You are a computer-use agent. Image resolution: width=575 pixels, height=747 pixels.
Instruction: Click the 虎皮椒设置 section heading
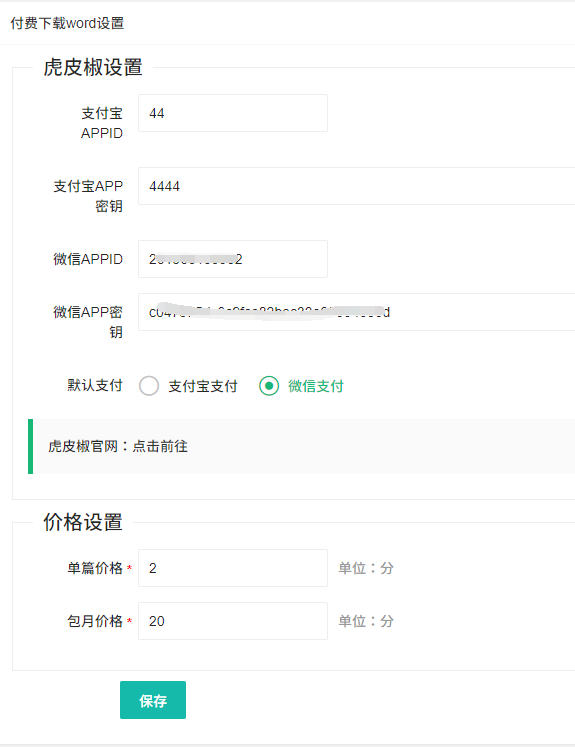[x=93, y=67]
